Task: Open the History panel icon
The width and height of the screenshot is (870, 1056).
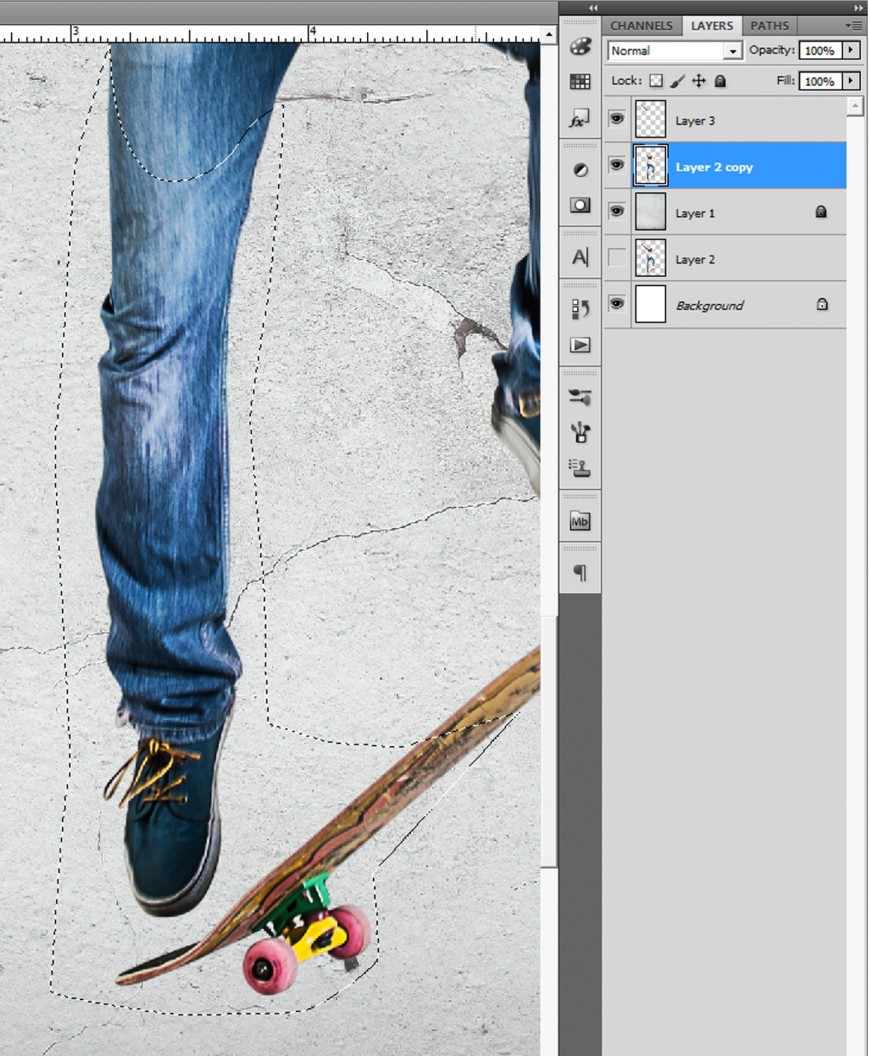Action: point(580,309)
